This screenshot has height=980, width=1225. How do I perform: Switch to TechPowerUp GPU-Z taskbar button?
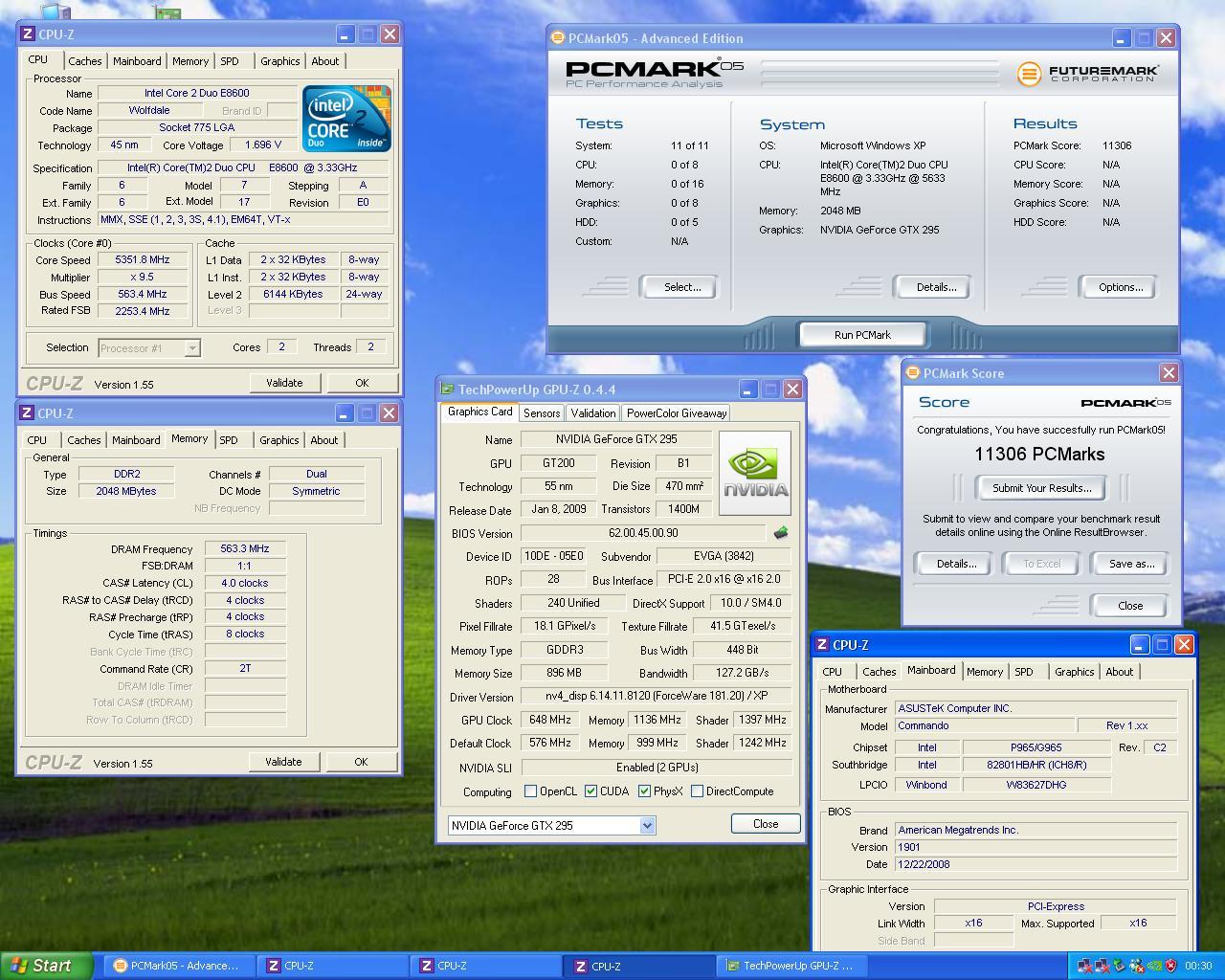(x=792, y=966)
